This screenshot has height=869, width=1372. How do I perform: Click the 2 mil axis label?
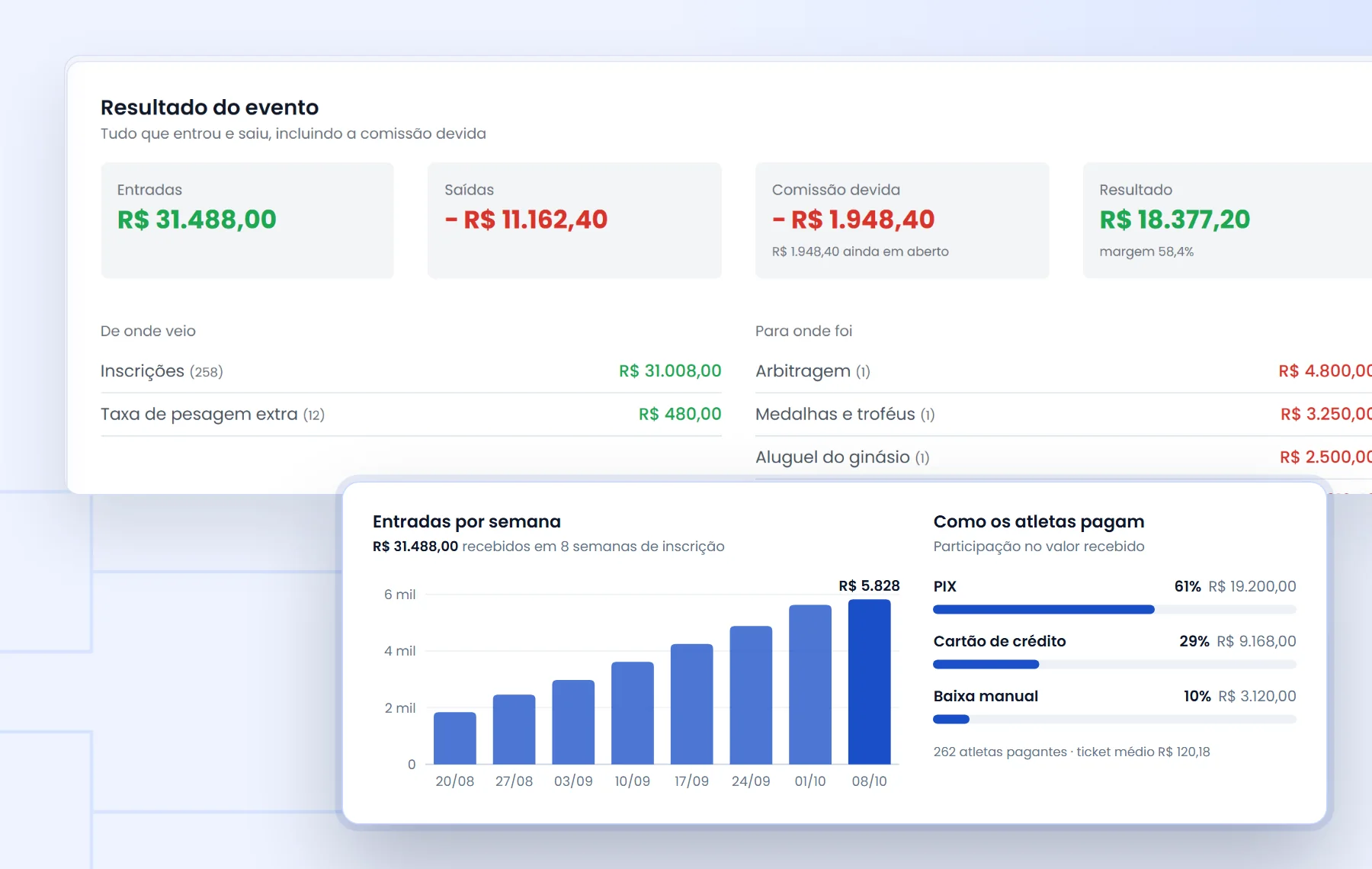pyautogui.click(x=400, y=708)
